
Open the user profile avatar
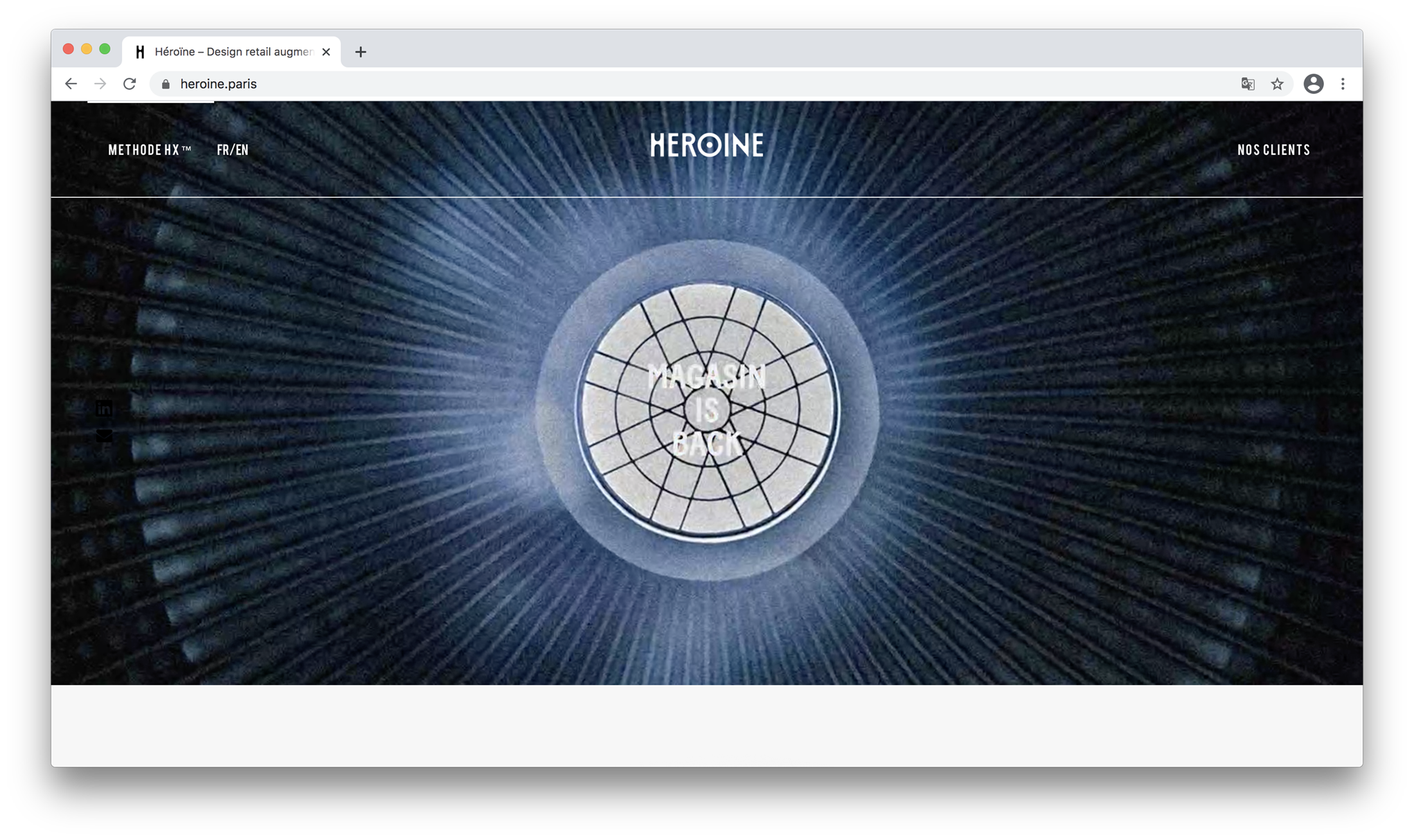pyautogui.click(x=1313, y=84)
